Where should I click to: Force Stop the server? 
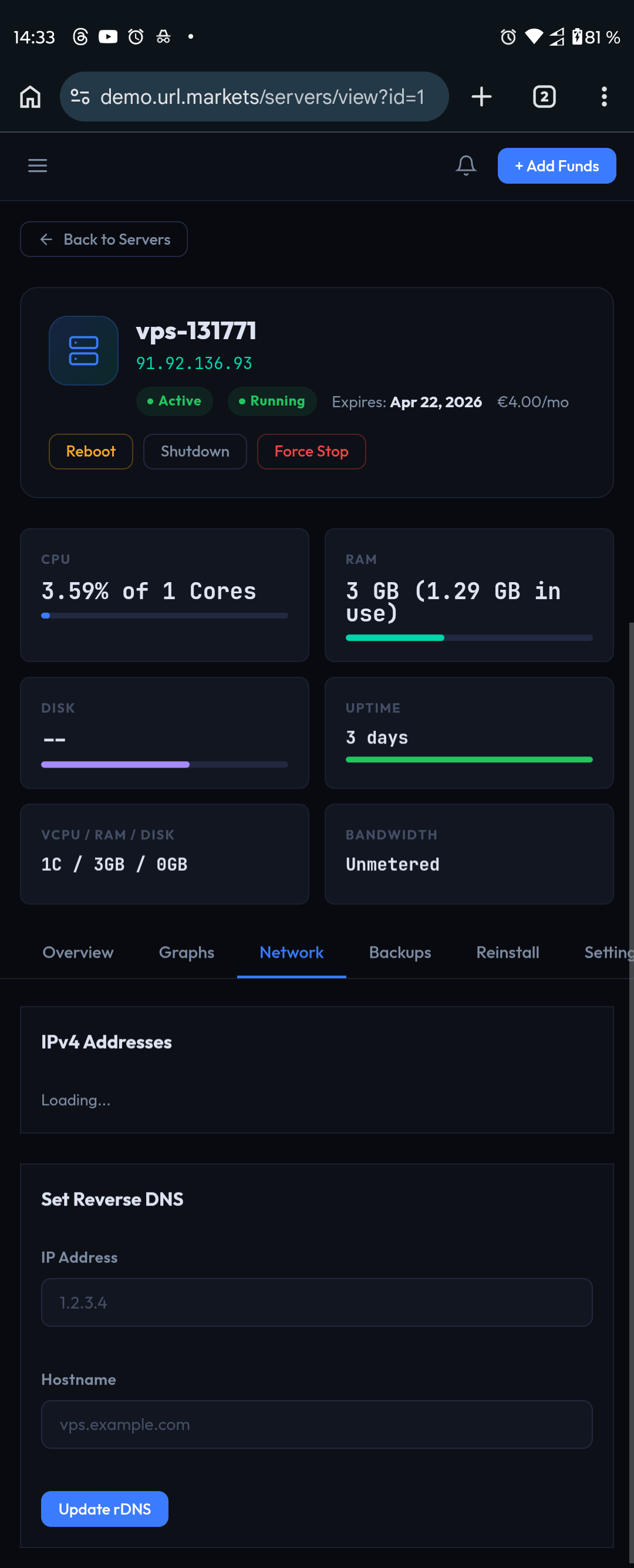point(311,452)
